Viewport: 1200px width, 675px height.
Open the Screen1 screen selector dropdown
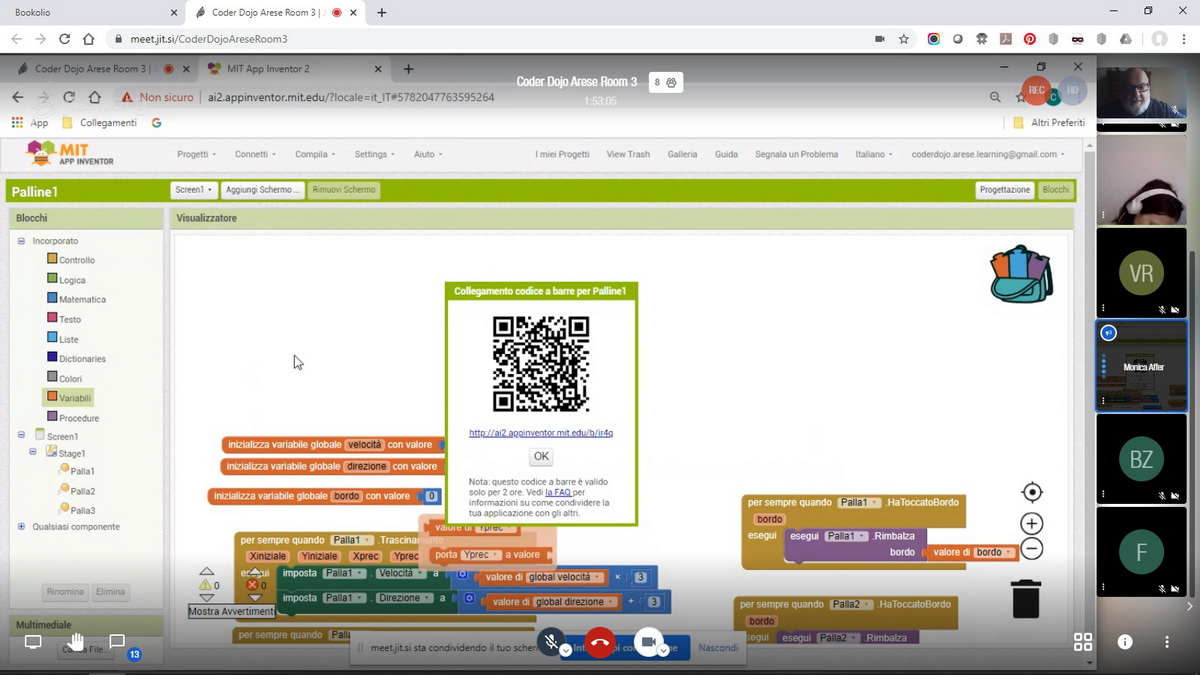coord(194,190)
